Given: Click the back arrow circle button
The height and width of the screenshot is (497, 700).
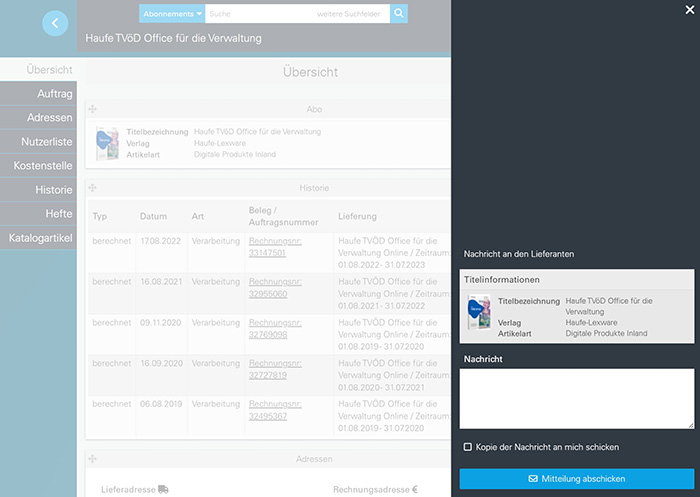Looking at the screenshot, I should (55, 22).
